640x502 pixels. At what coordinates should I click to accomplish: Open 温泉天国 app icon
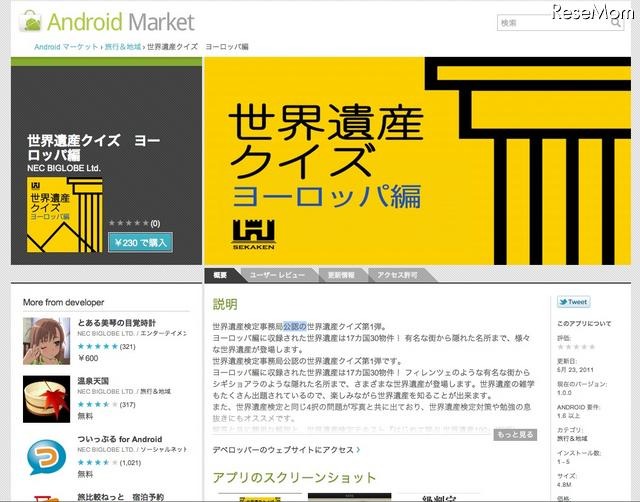pyautogui.click(x=47, y=399)
